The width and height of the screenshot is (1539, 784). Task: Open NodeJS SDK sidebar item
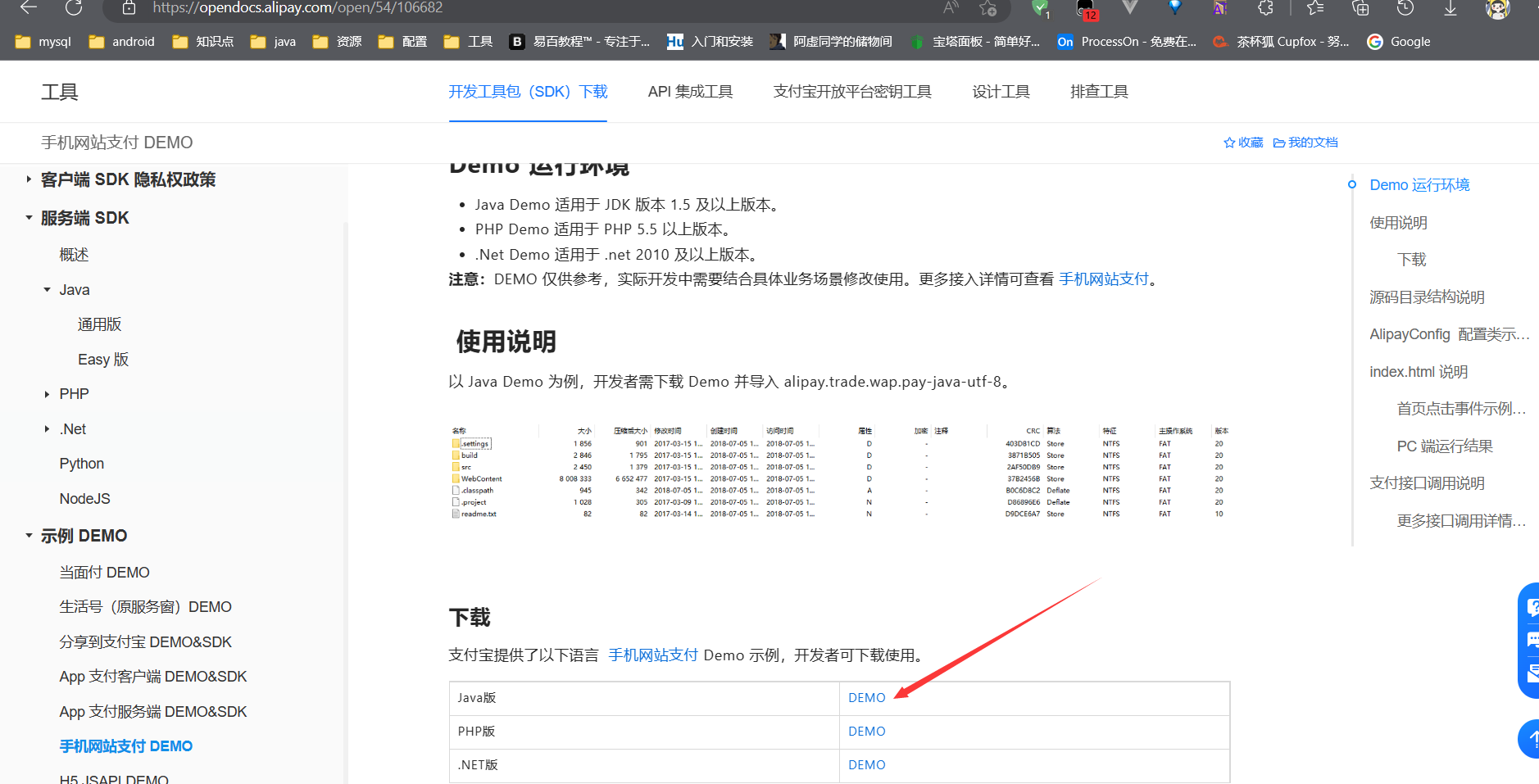pos(84,499)
